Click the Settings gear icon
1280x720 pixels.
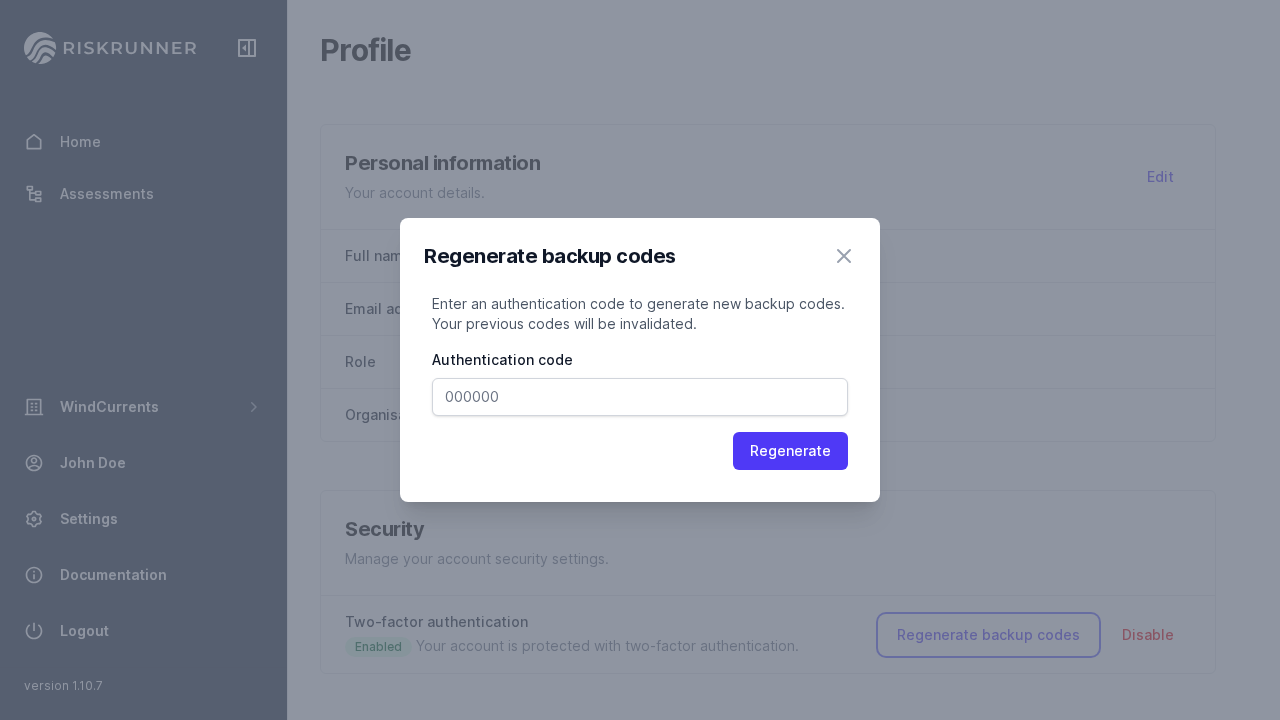click(34, 519)
